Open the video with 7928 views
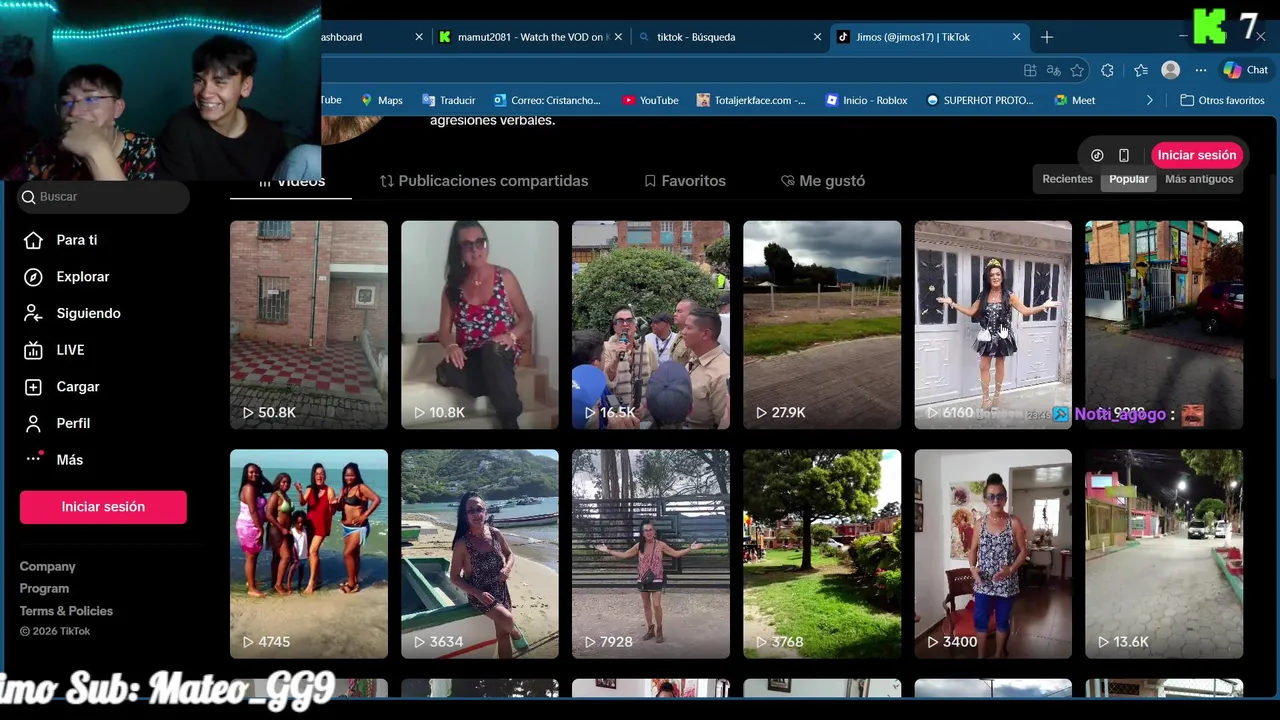The height and width of the screenshot is (720, 1280). pyautogui.click(x=651, y=554)
